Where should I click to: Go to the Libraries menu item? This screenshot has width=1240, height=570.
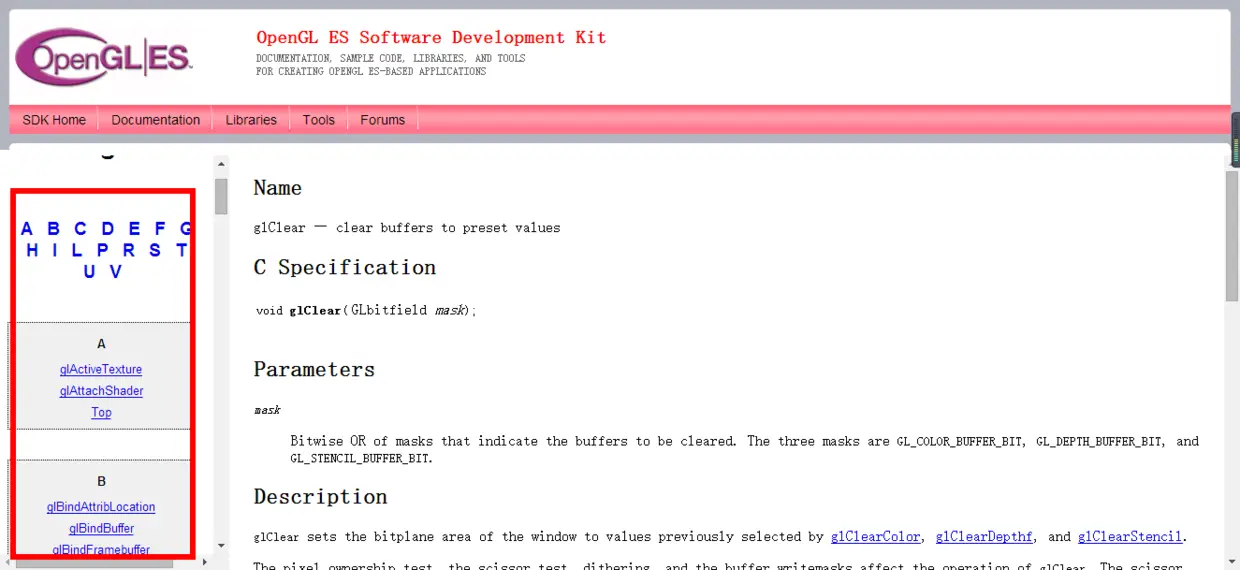(x=251, y=120)
